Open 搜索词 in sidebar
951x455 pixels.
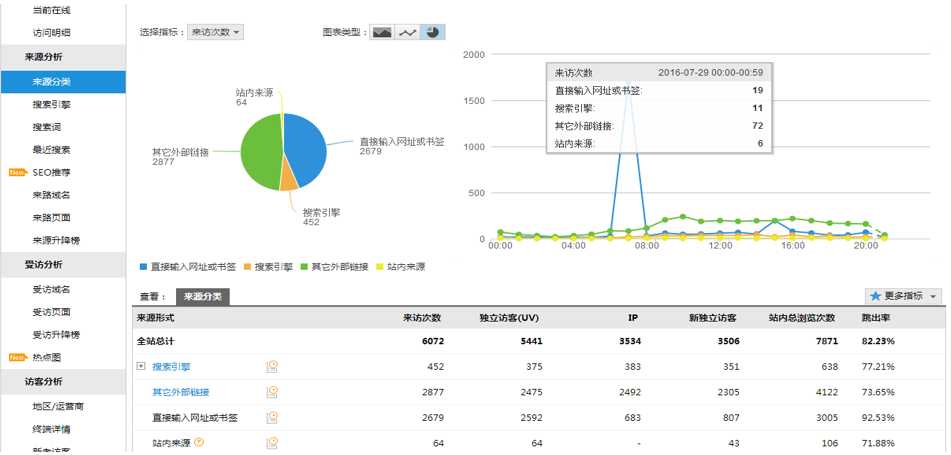click(47, 127)
